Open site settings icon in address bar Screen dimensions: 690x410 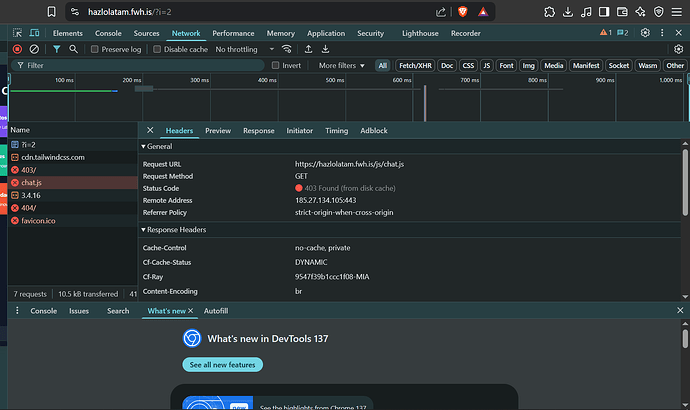(75, 12)
